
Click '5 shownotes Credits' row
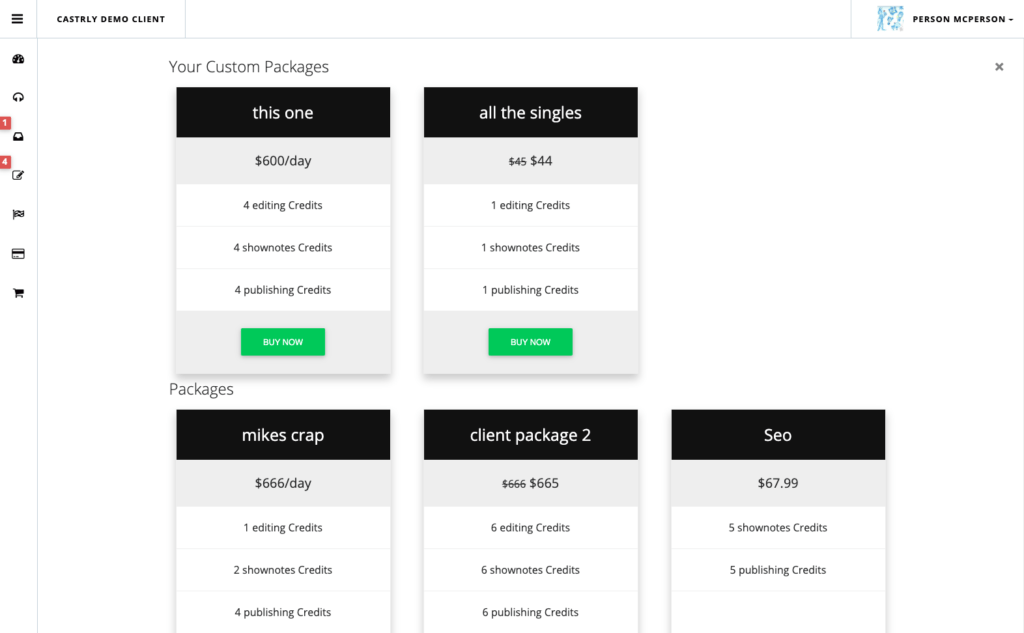(778, 528)
